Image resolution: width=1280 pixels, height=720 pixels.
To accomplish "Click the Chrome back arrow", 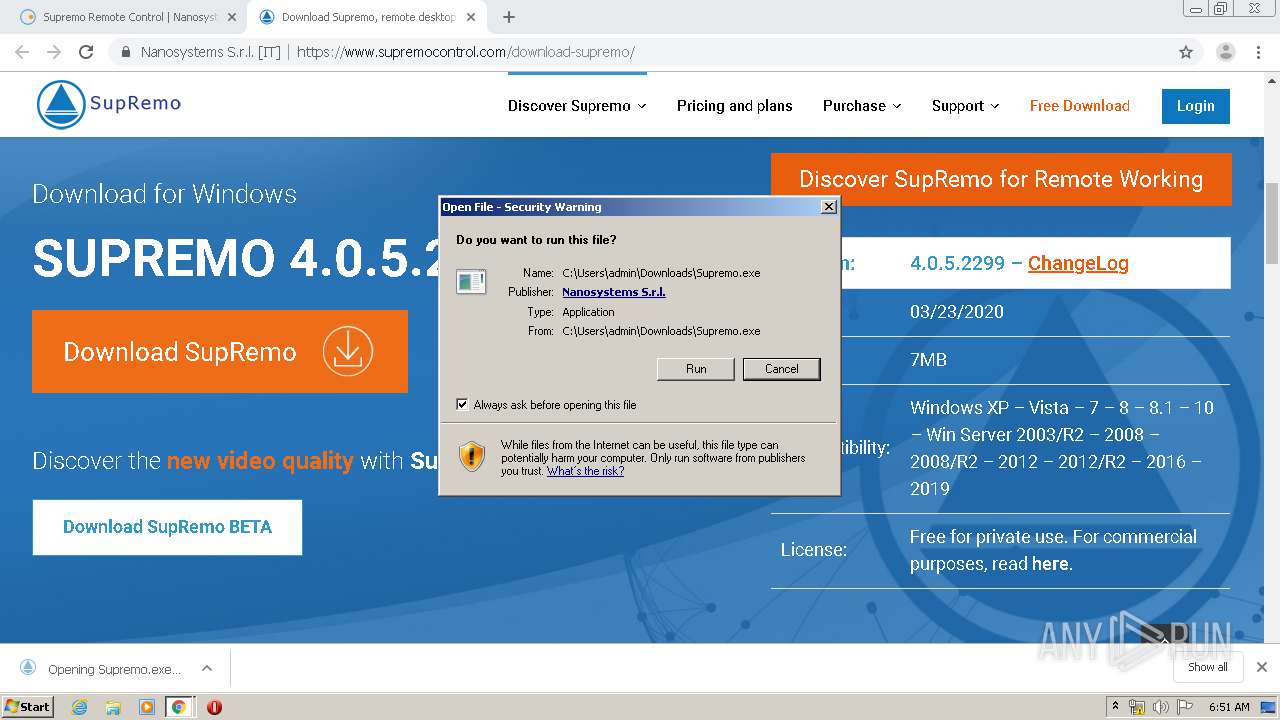I will [22, 52].
